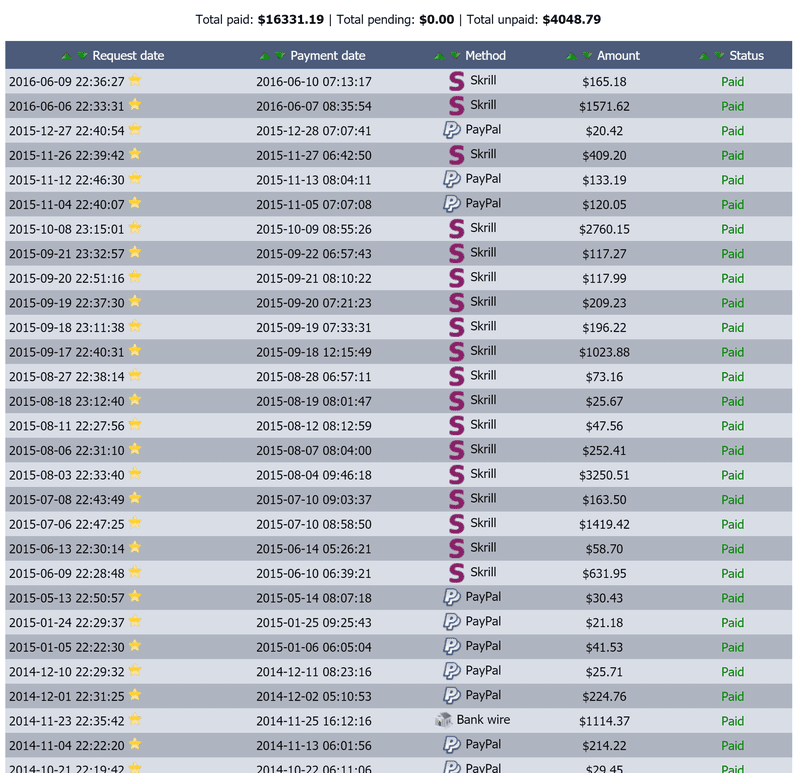Sort Request date ascending with up arrow
This screenshot has height=773, width=800.
[x=66, y=56]
